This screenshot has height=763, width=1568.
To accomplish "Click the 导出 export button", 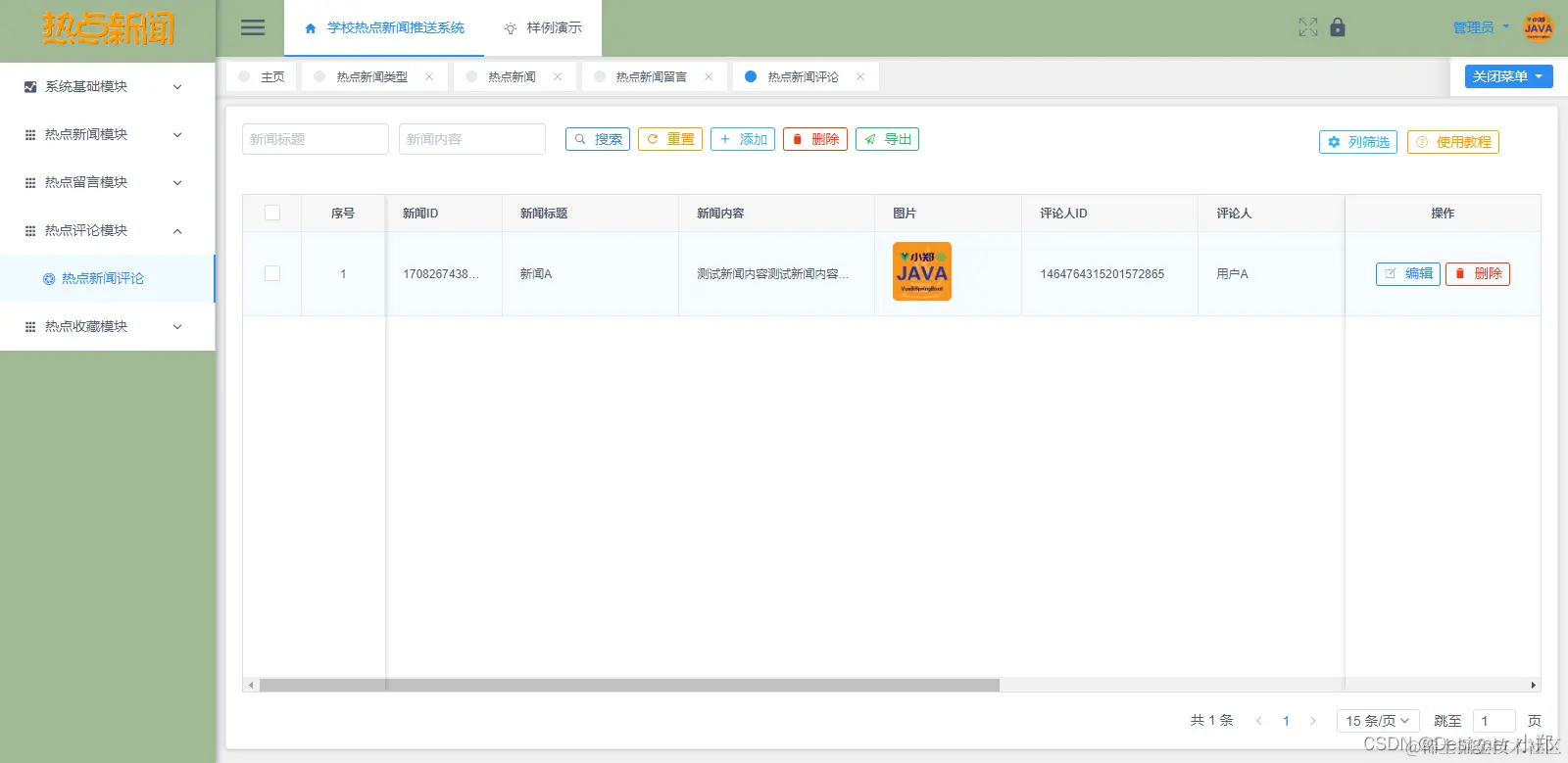I will [x=888, y=139].
